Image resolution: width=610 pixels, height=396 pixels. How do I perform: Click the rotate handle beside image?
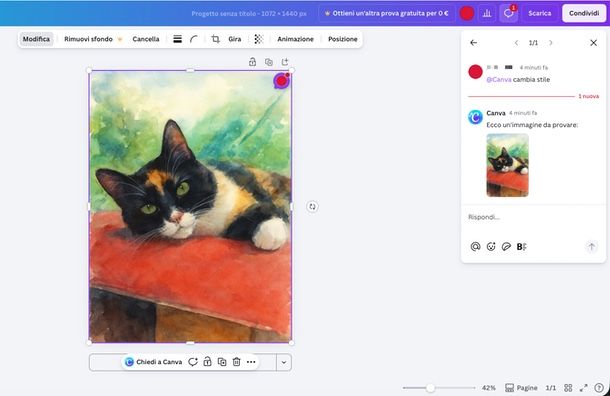pyautogui.click(x=312, y=207)
